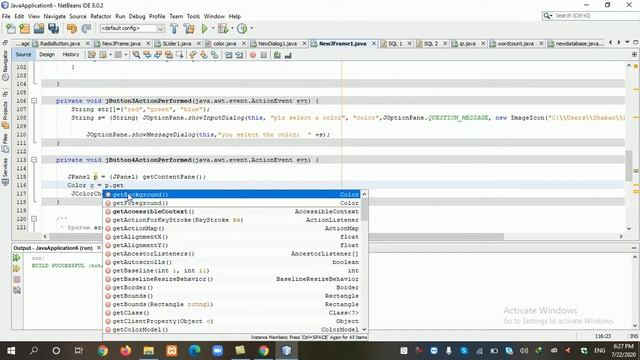The width and height of the screenshot is (640, 360).
Task: Collapse the jButton4ActionPerformed method fold
Action: pyautogui.click(x=34, y=160)
